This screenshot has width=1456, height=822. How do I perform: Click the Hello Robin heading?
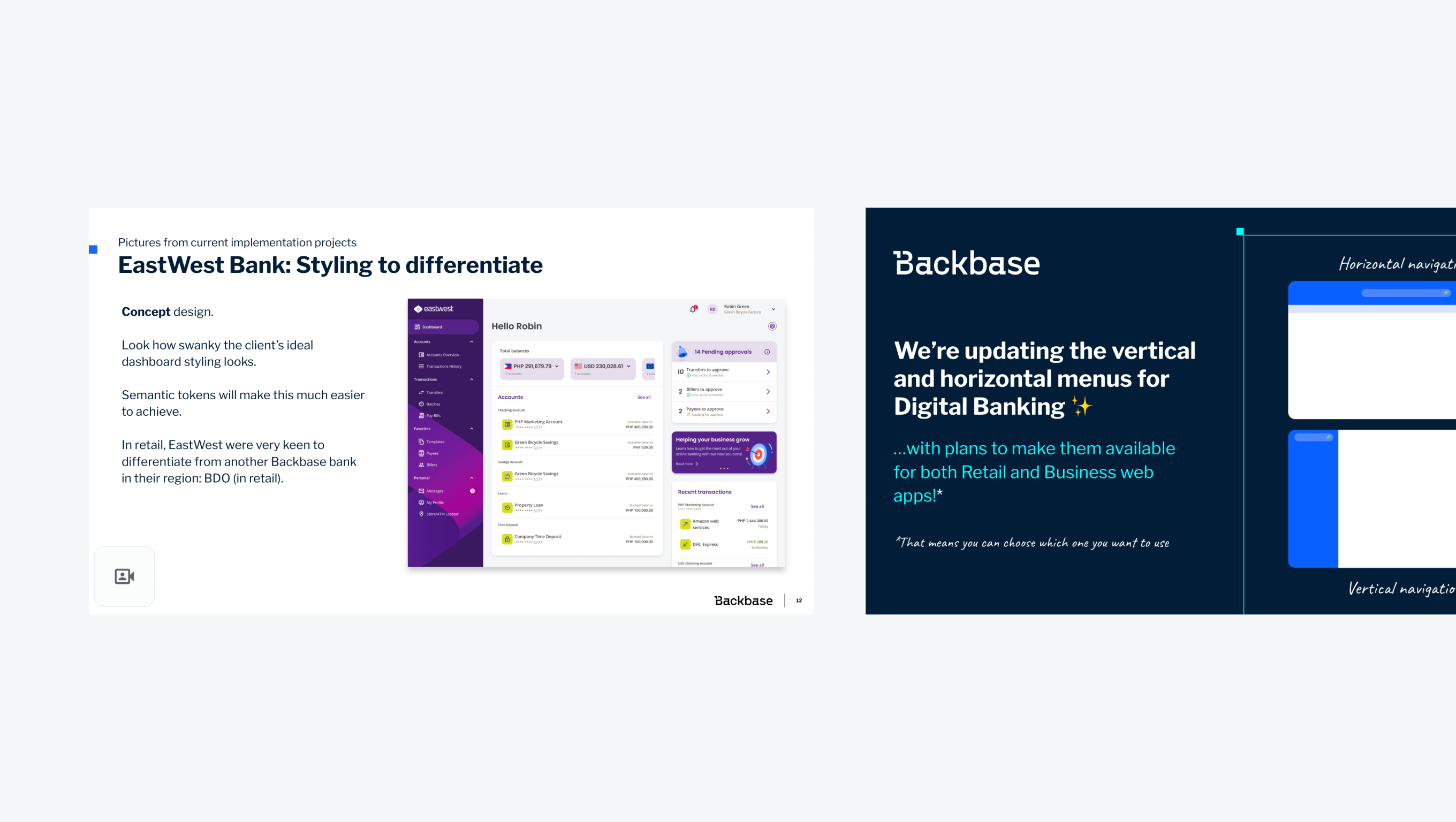517,326
